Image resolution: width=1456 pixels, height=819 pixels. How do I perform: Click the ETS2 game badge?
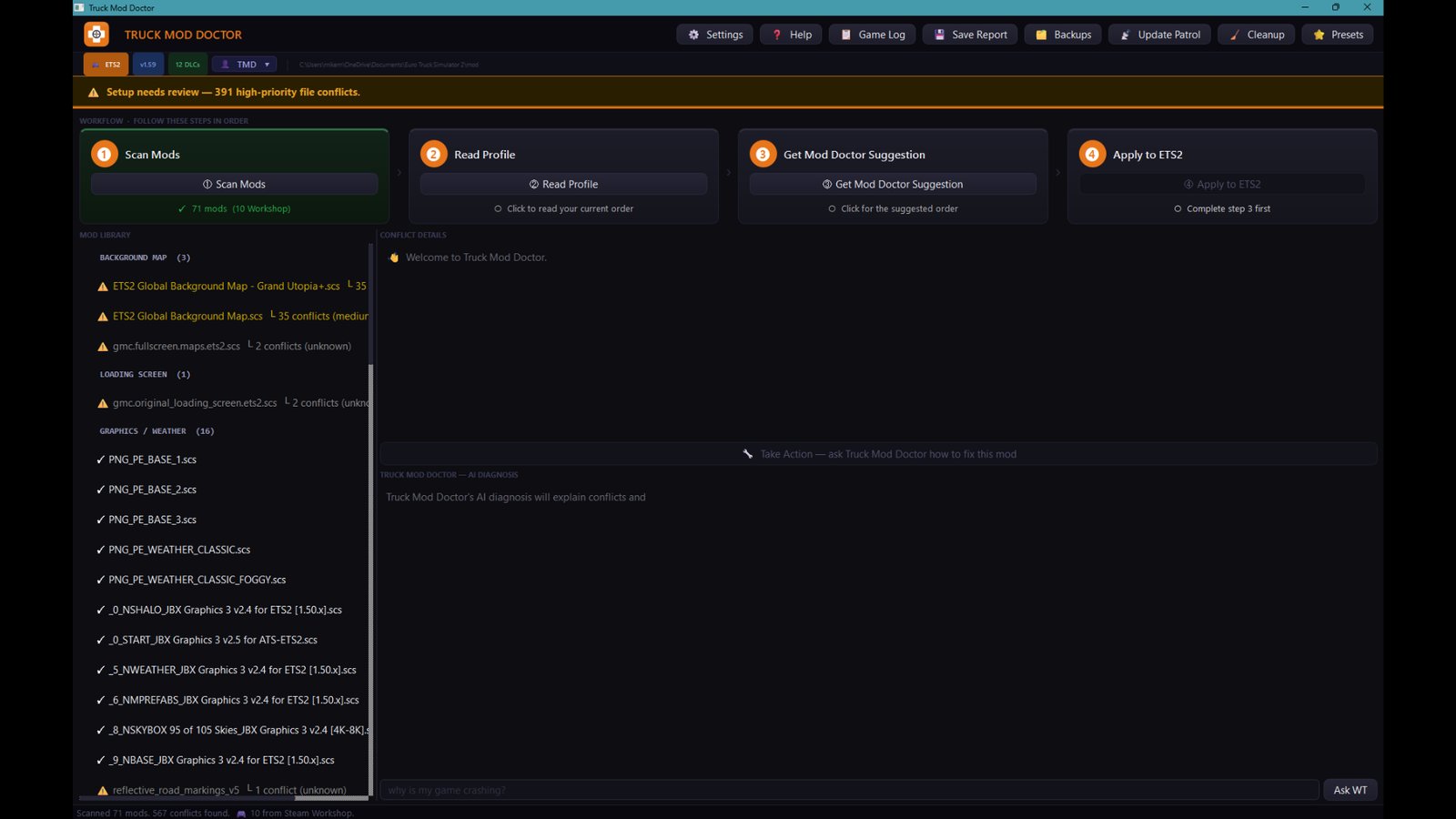(106, 65)
